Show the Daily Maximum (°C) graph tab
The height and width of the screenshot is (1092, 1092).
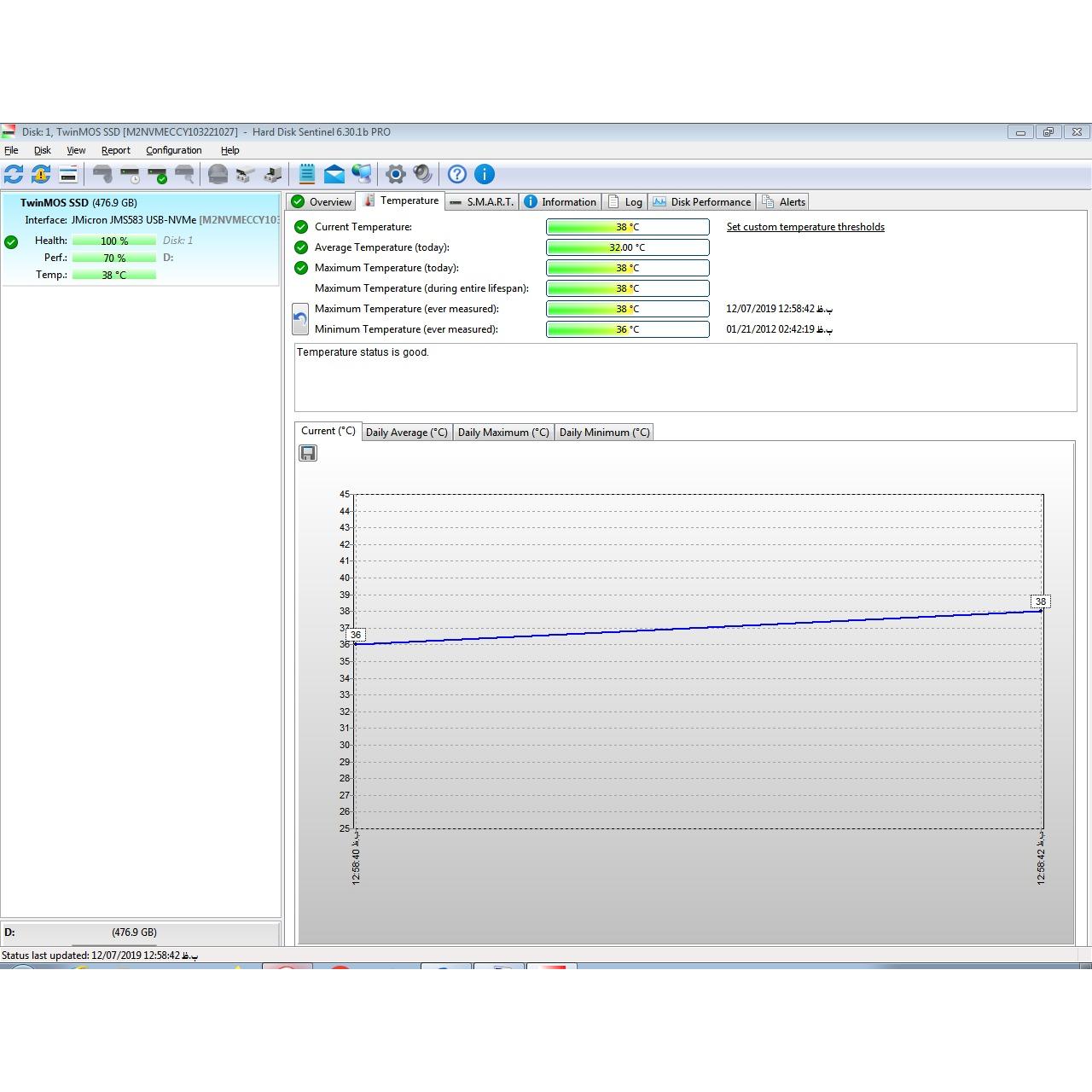(x=503, y=433)
